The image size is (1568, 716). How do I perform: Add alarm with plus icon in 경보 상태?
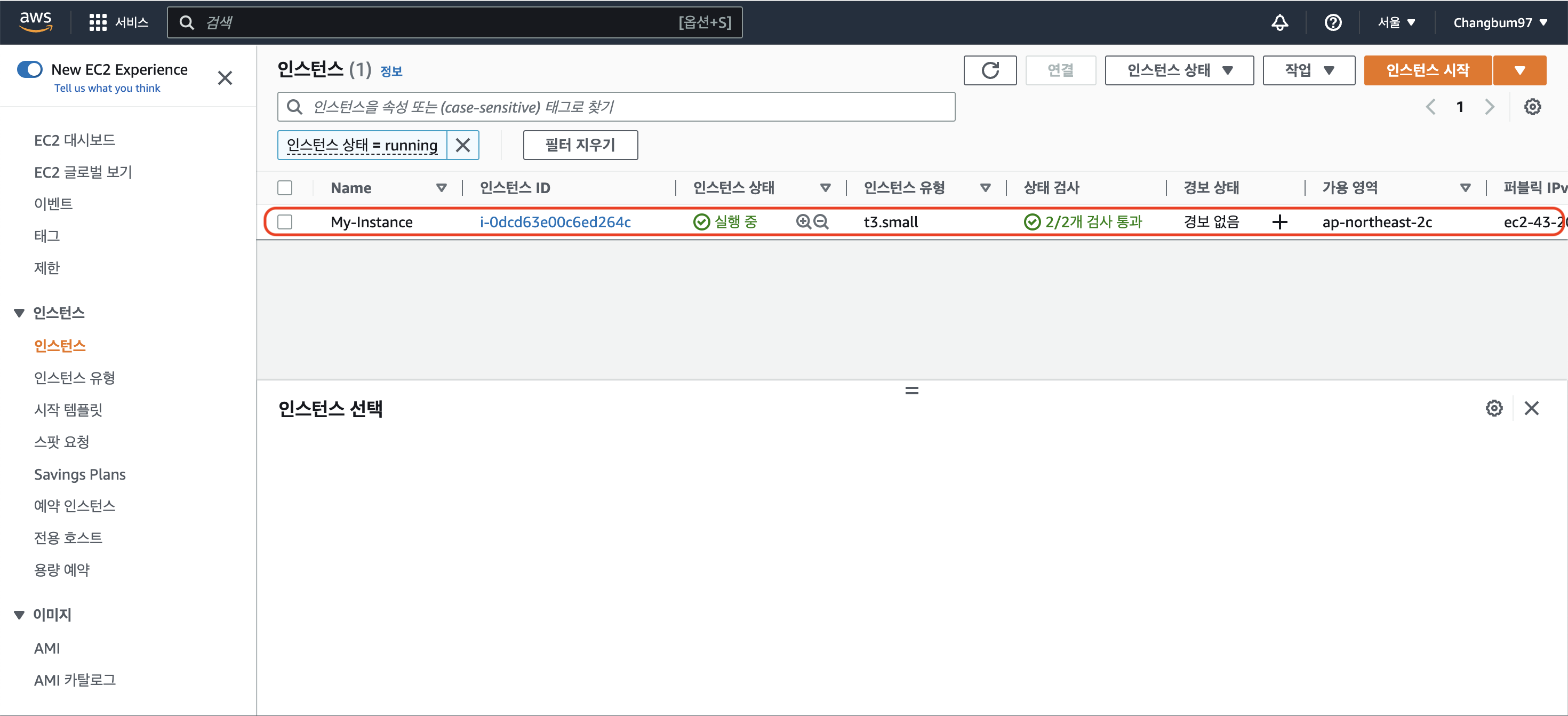point(1279,221)
